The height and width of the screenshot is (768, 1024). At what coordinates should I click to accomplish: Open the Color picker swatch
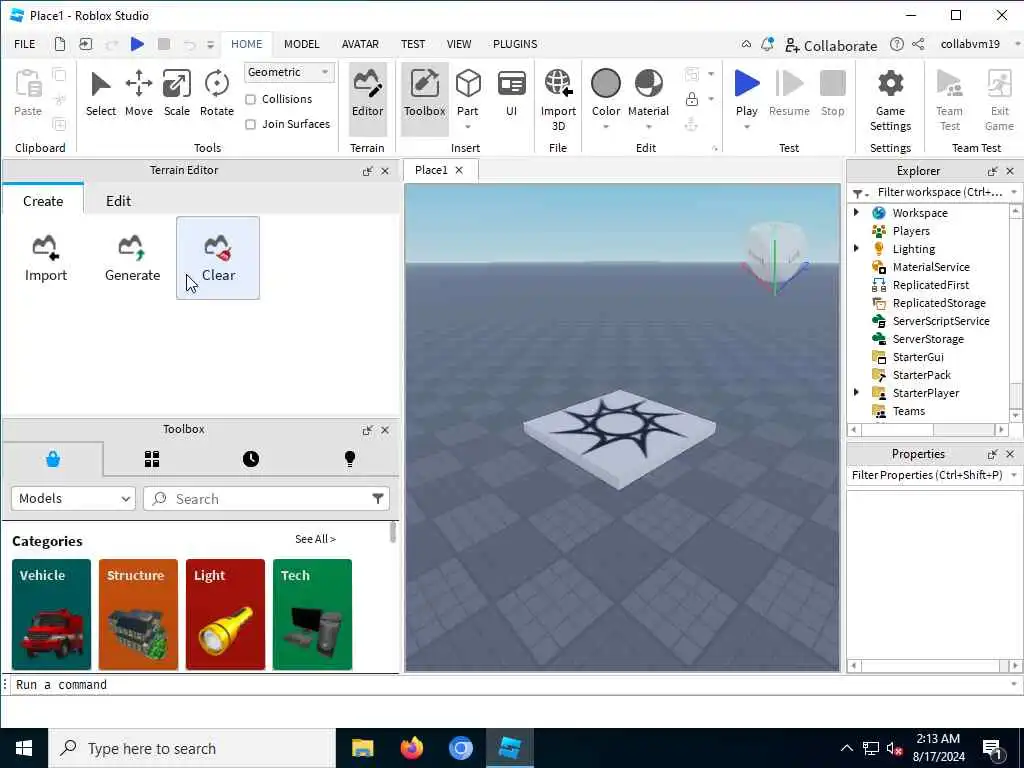605,84
